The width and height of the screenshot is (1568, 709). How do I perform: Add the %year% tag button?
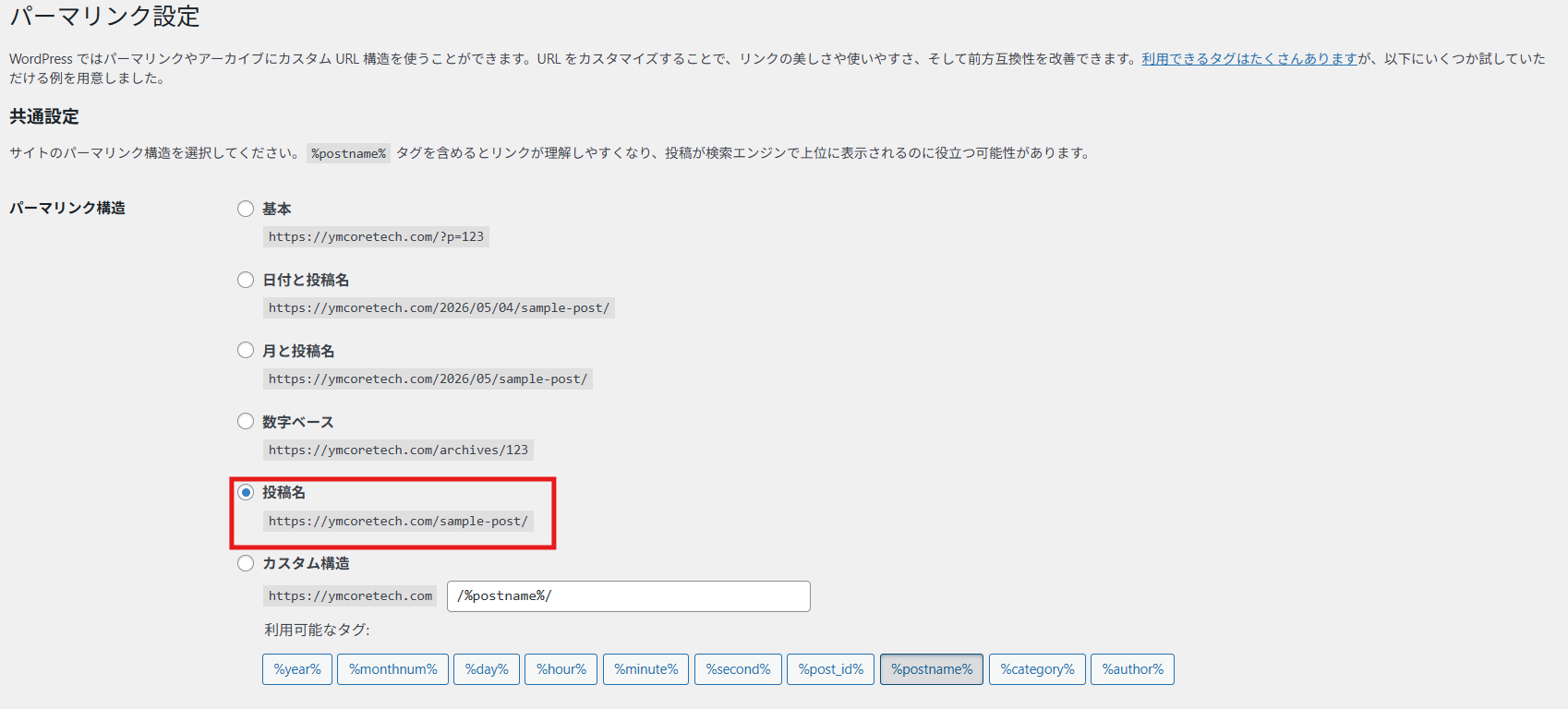[297, 669]
